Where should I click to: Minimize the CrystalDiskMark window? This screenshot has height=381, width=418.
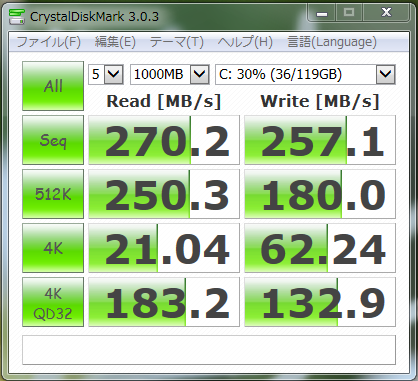(322, 13)
